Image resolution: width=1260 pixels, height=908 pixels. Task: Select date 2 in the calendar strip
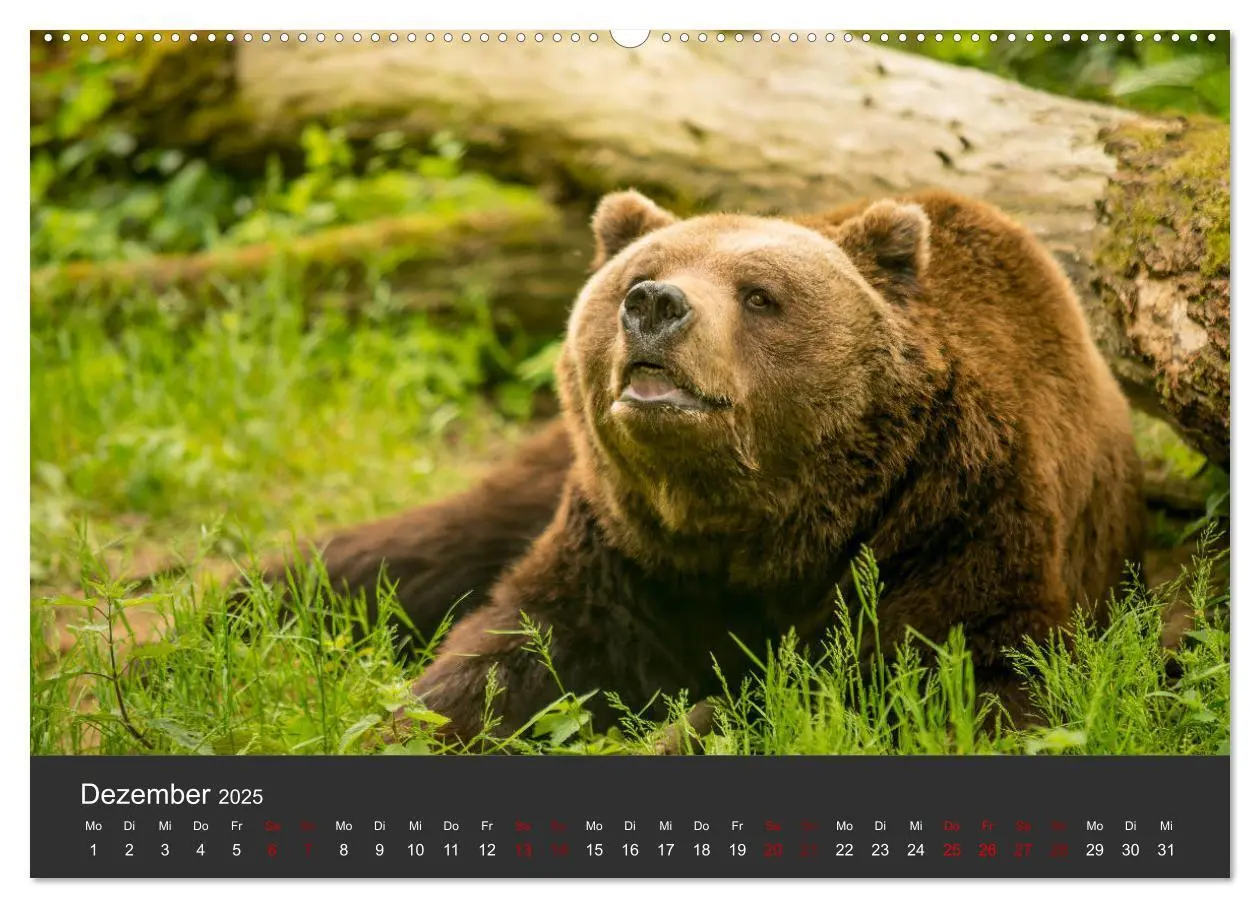coord(129,850)
